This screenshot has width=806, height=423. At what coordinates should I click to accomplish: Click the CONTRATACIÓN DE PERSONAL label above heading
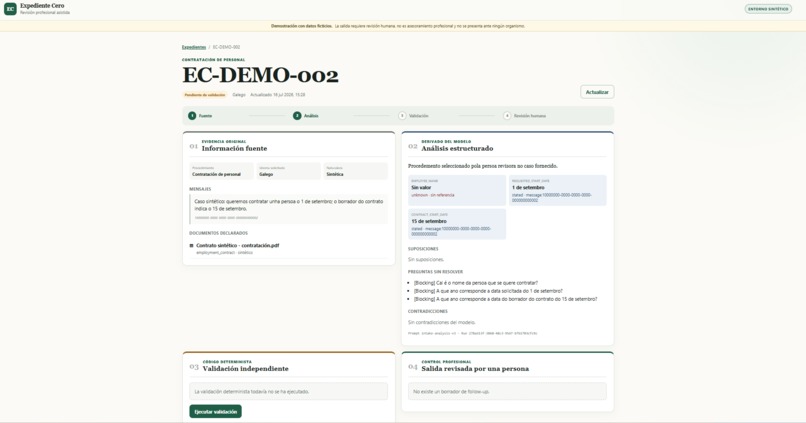(213, 60)
